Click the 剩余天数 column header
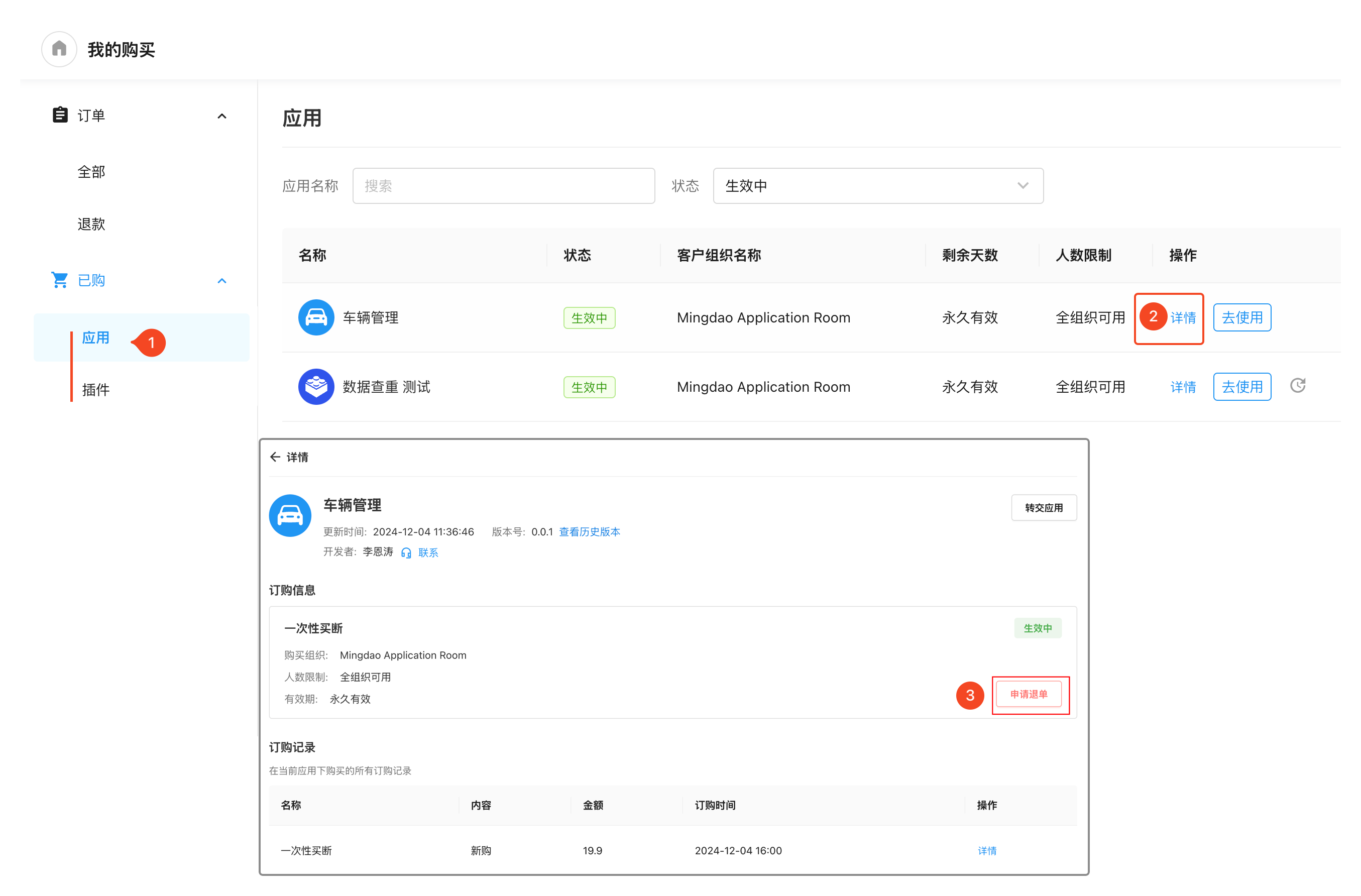 970,256
